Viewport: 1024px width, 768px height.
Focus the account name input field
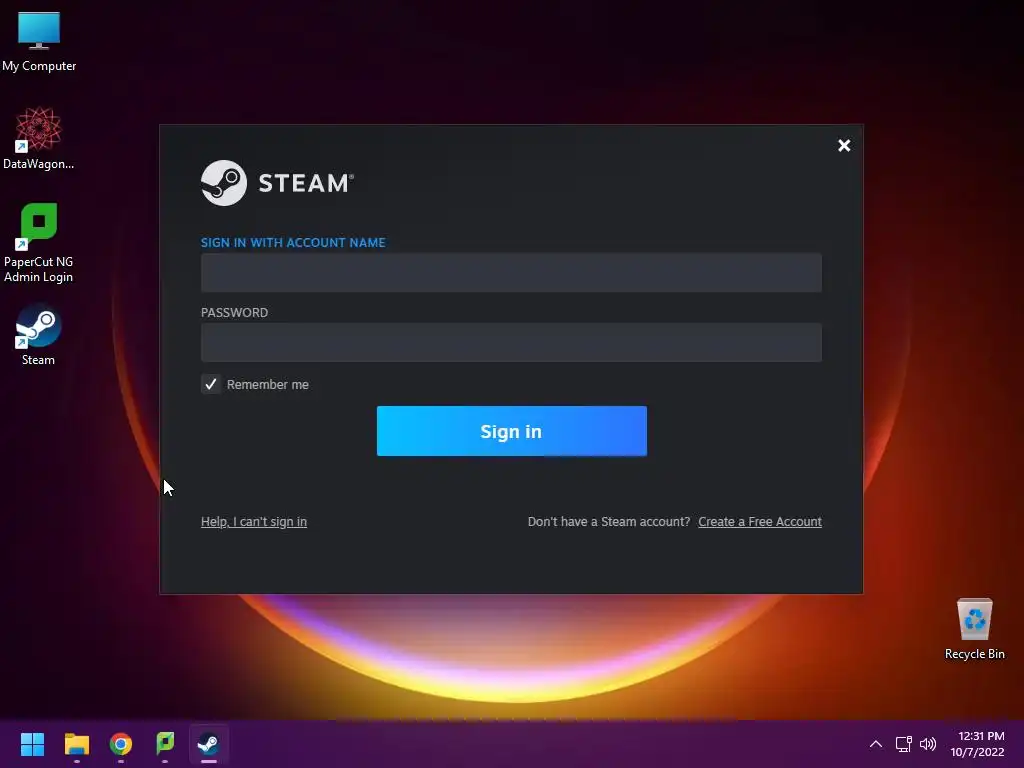[511, 272]
